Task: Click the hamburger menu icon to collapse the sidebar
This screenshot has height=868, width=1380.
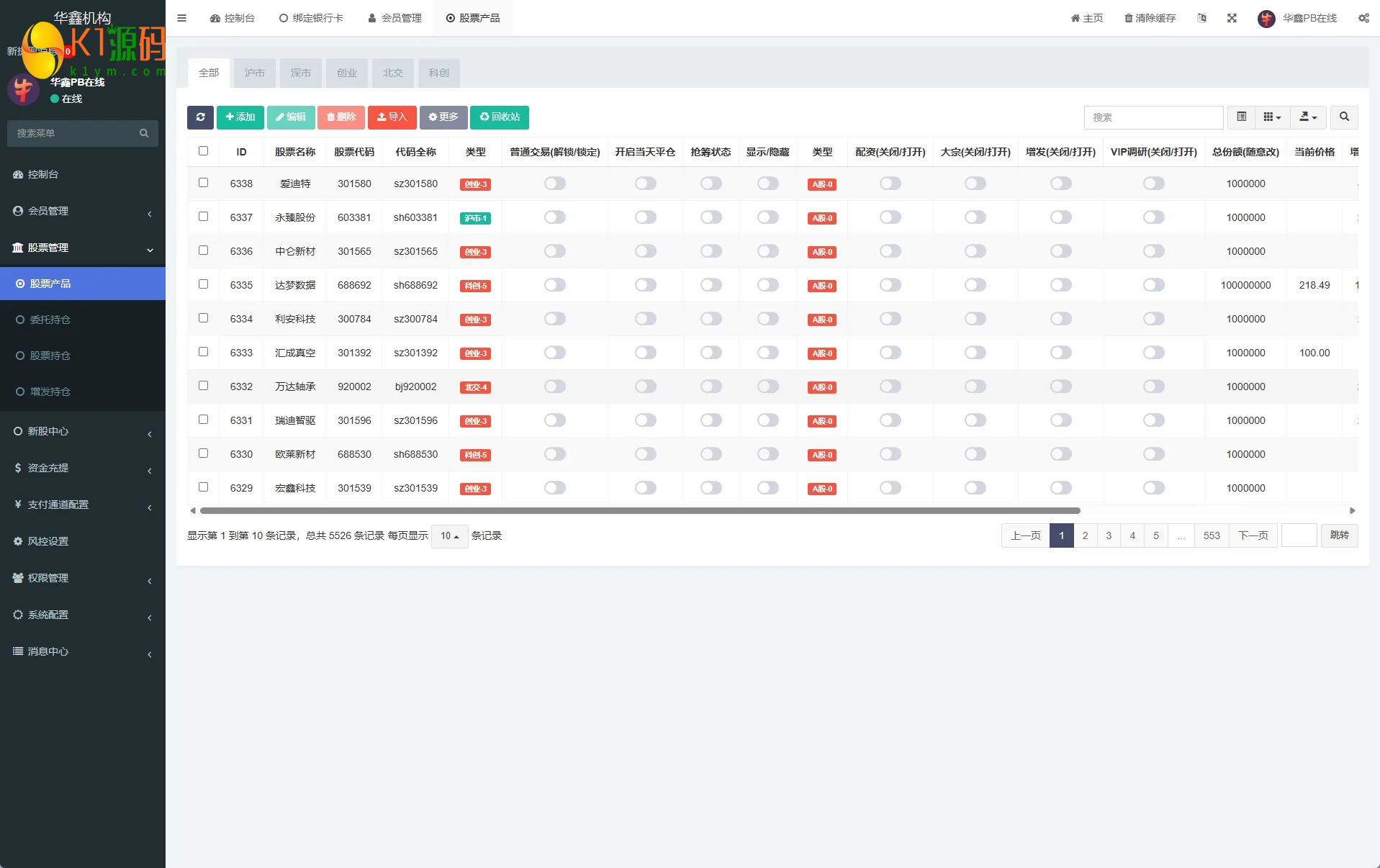Action: click(182, 18)
